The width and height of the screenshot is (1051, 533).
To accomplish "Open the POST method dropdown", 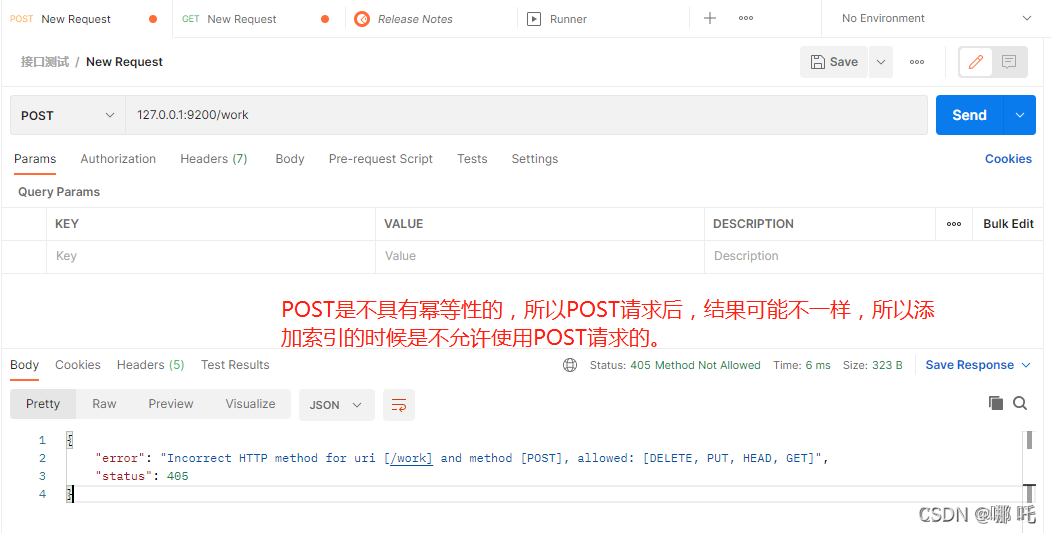I will click(68, 115).
